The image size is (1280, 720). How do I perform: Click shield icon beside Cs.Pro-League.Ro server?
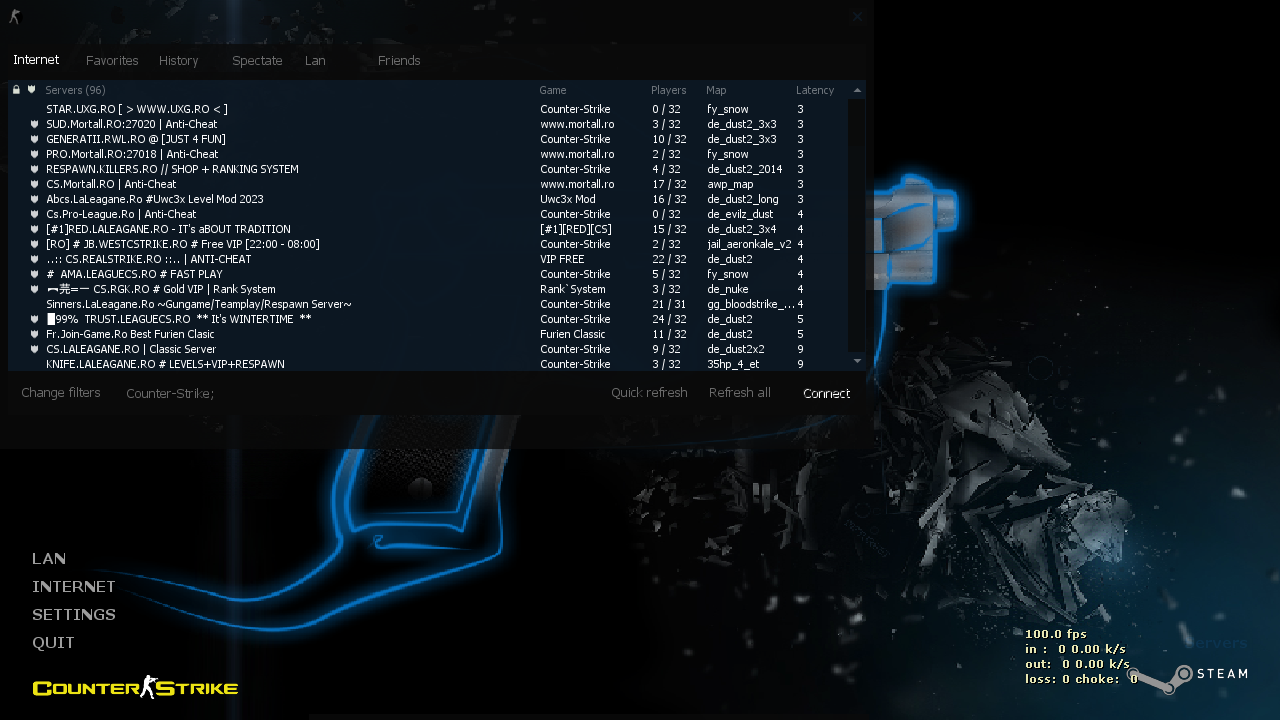click(34, 214)
